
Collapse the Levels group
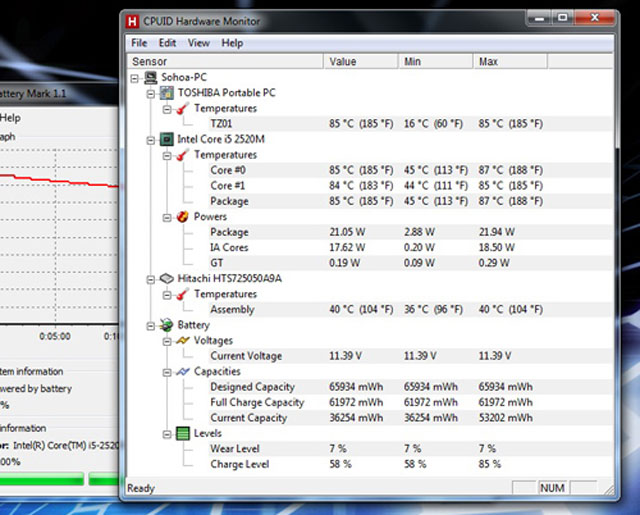(x=167, y=434)
